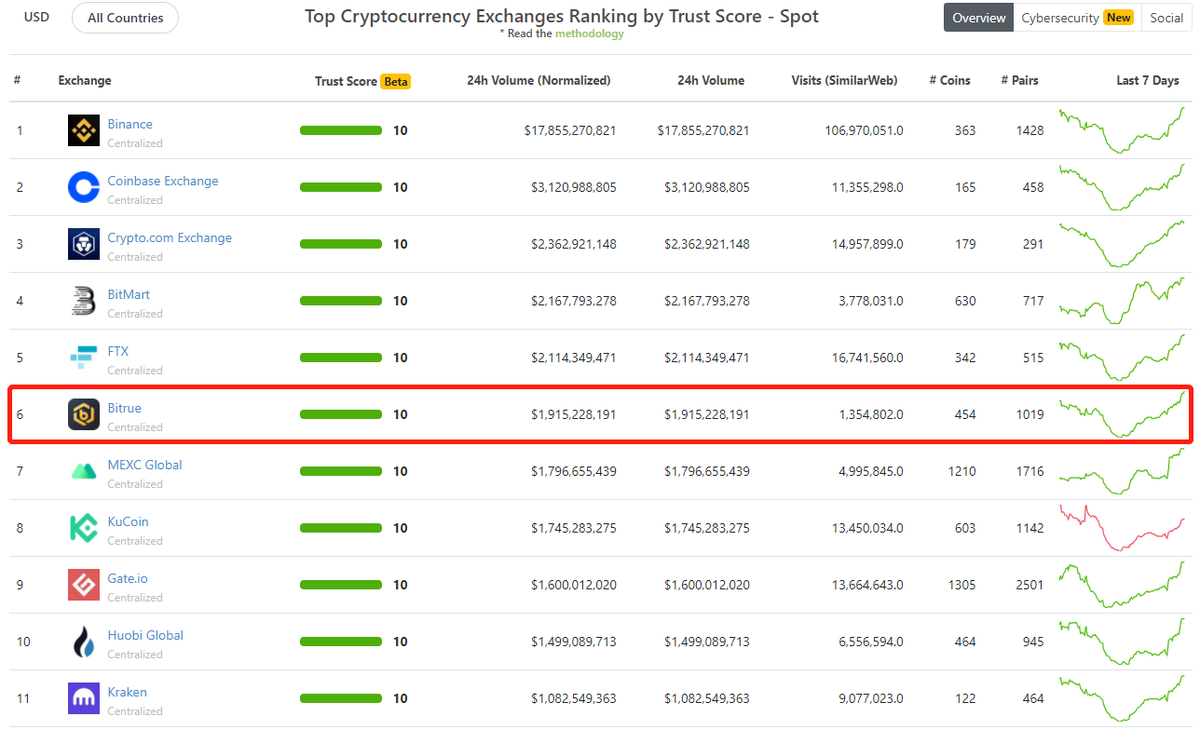Sort by Visits (SimilarWeb) header
The height and width of the screenshot is (730, 1200).
click(845, 81)
